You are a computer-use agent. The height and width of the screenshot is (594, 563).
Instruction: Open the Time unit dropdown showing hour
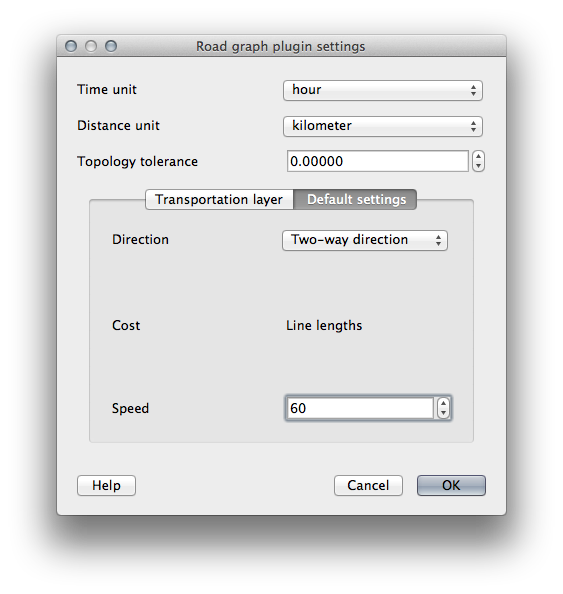(x=383, y=90)
